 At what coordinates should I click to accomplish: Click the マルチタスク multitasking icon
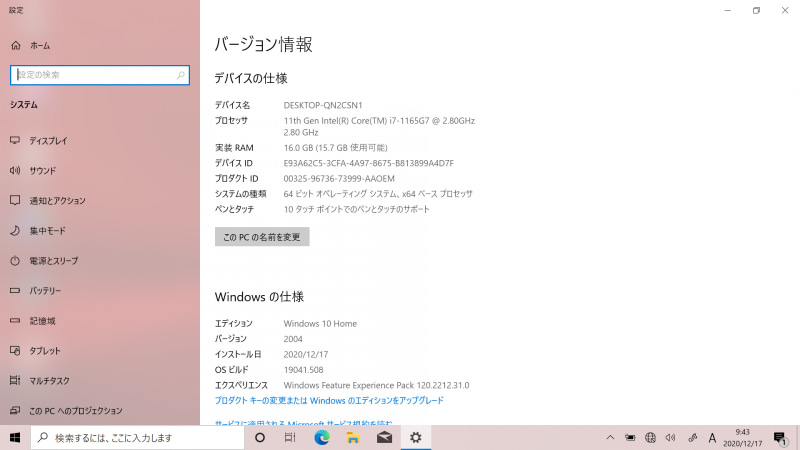[15, 380]
